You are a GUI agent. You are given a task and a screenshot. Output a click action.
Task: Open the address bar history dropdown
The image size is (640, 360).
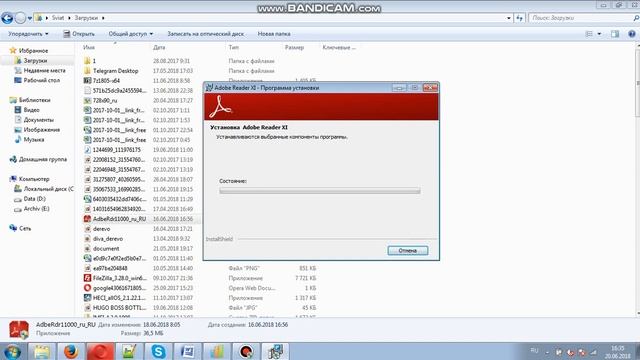[509, 18]
